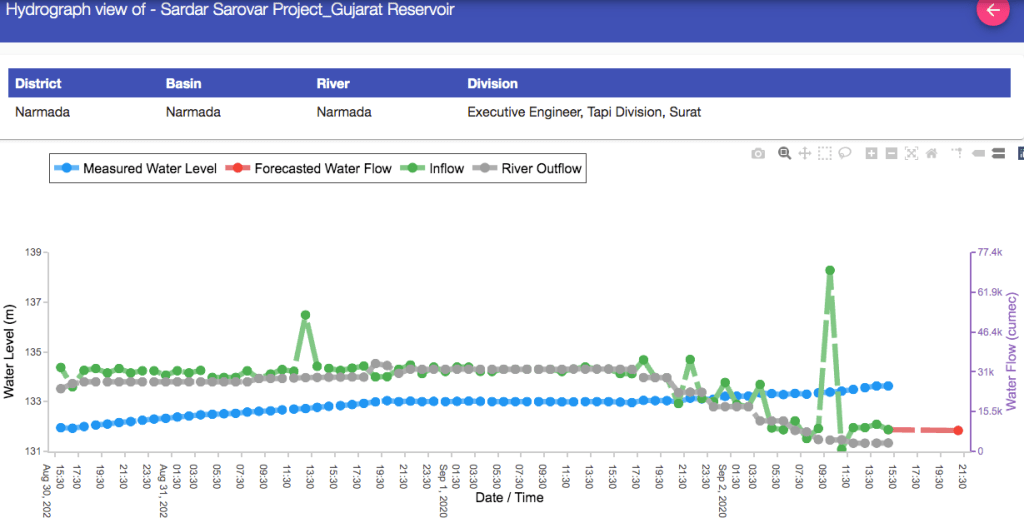Reset axes with the home icon

(931, 153)
